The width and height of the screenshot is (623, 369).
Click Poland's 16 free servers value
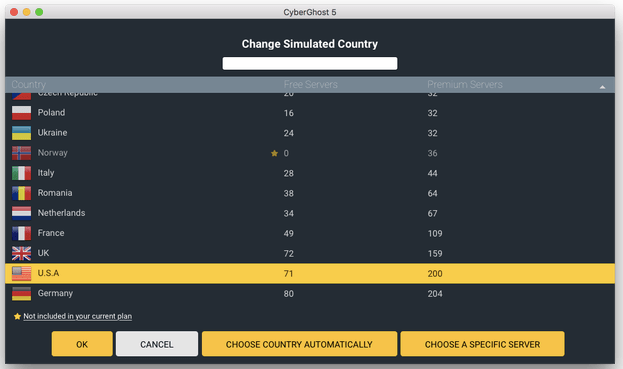click(289, 113)
